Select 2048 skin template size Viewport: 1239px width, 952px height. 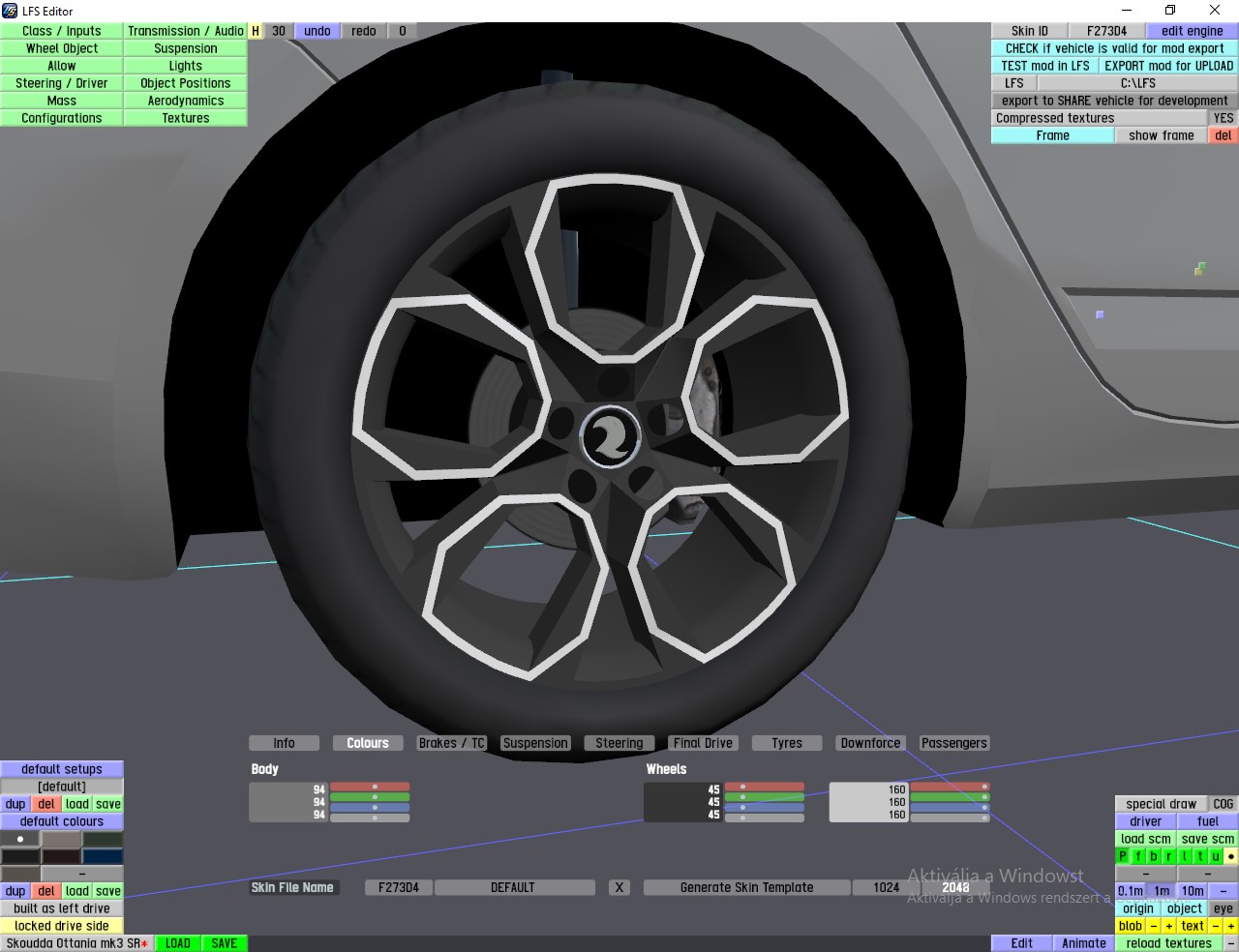click(955, 887)
